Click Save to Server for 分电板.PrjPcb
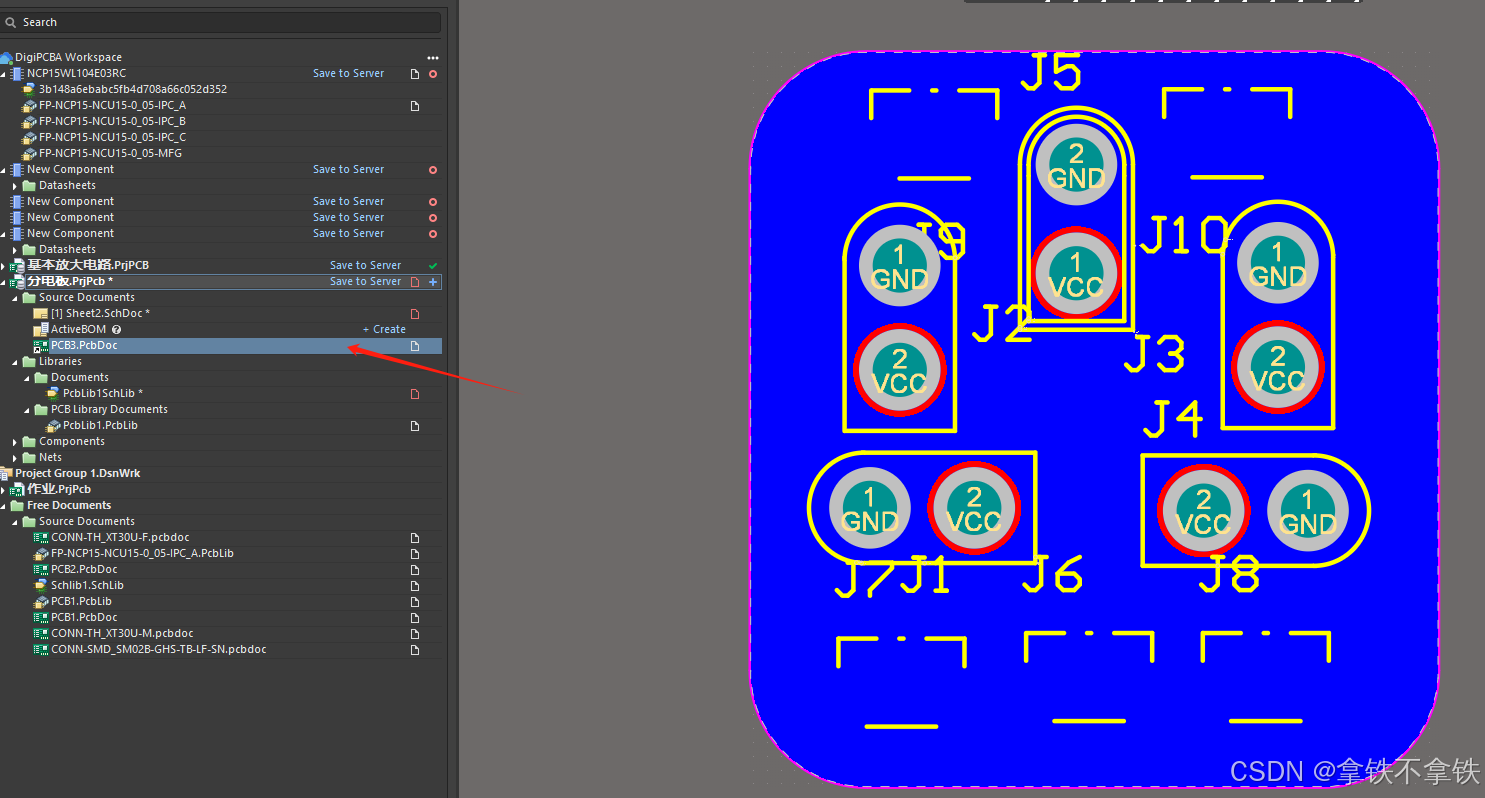 [365, 282]
